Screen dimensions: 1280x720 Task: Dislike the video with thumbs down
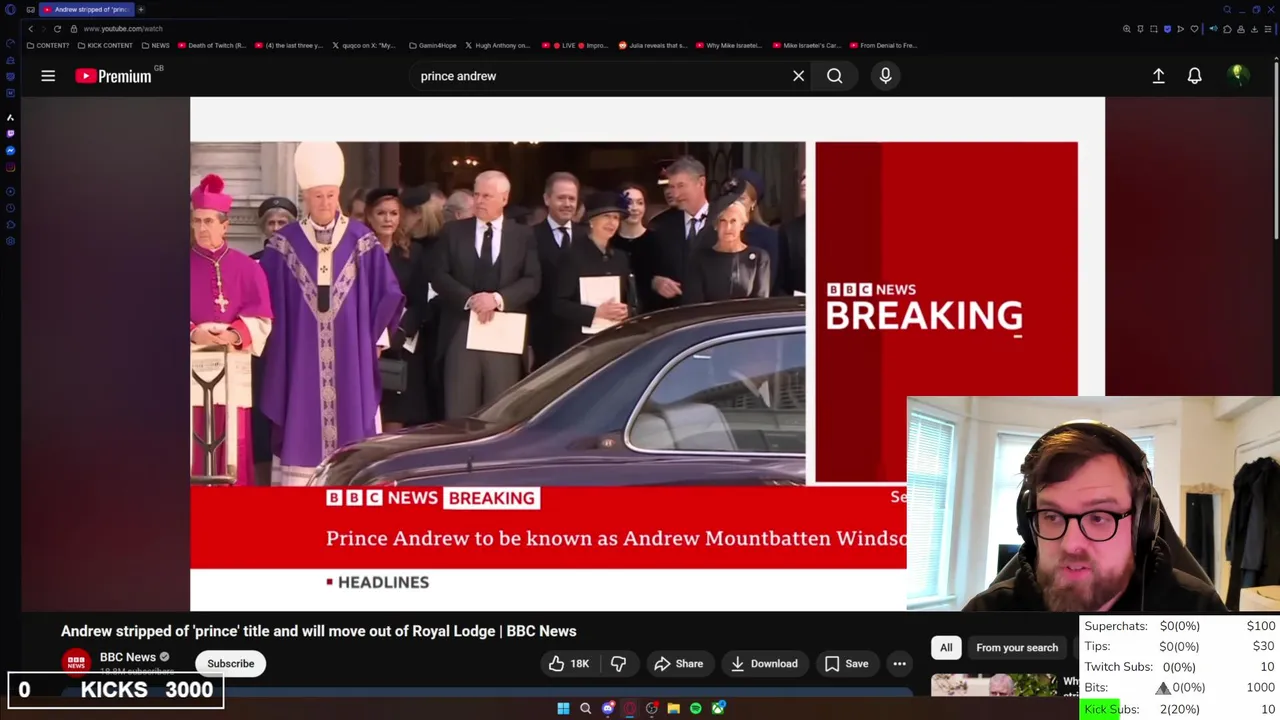[x=618, y=664]
